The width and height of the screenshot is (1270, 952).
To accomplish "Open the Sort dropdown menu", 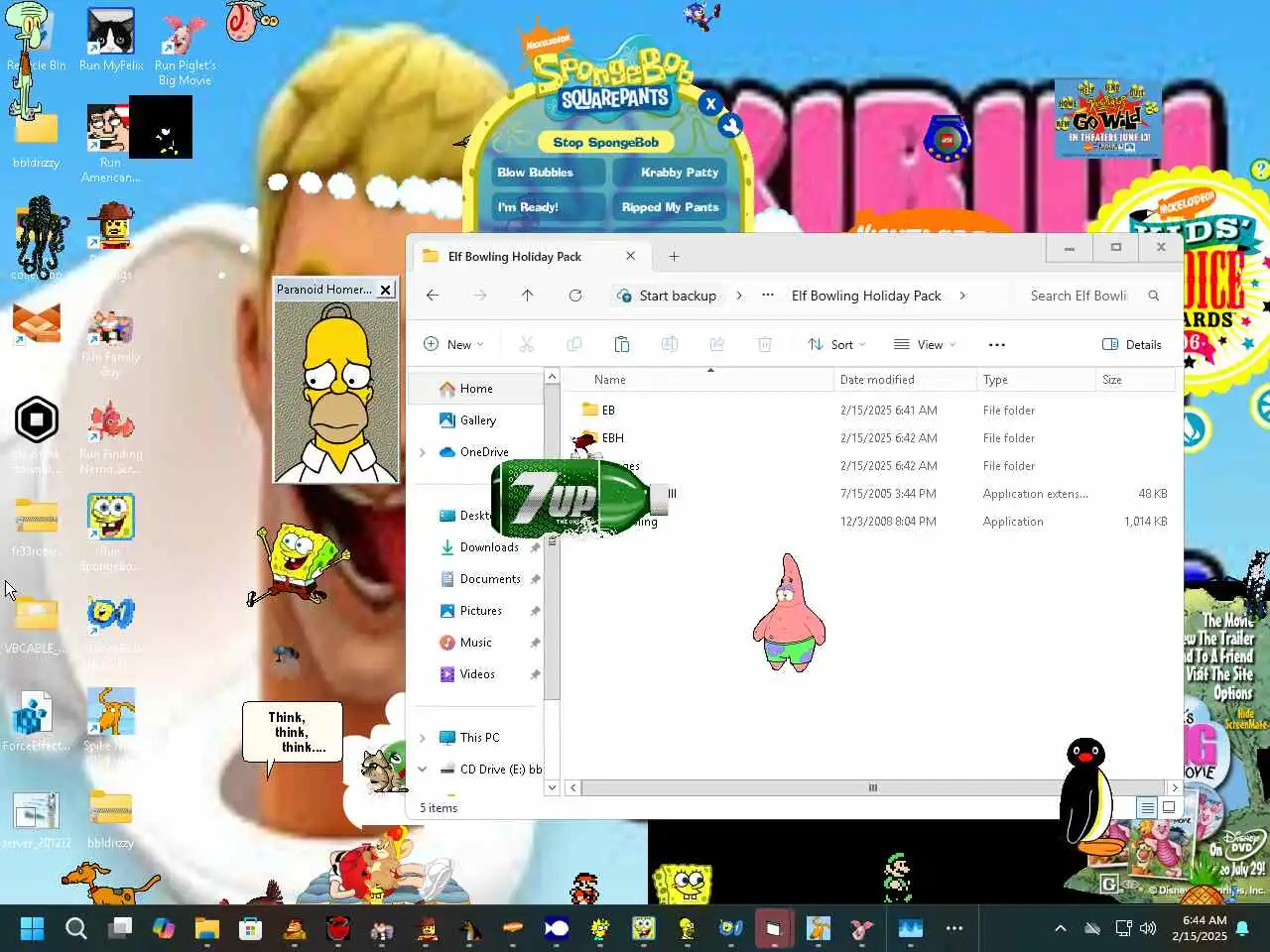I will coord(836,344).
